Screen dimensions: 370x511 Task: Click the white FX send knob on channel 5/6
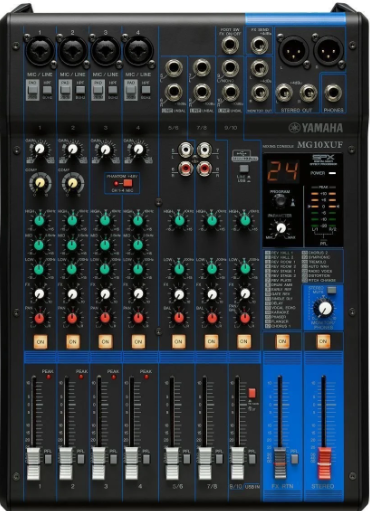pos(179,294)
